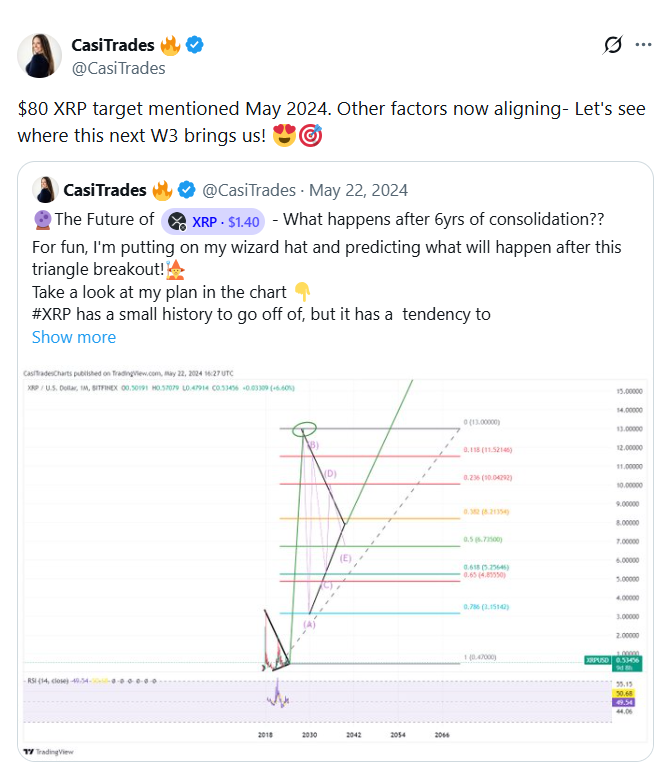Open Grok actions icon on tweet
The height and width of the screenshot is (773, 667).
click(614, 45)
